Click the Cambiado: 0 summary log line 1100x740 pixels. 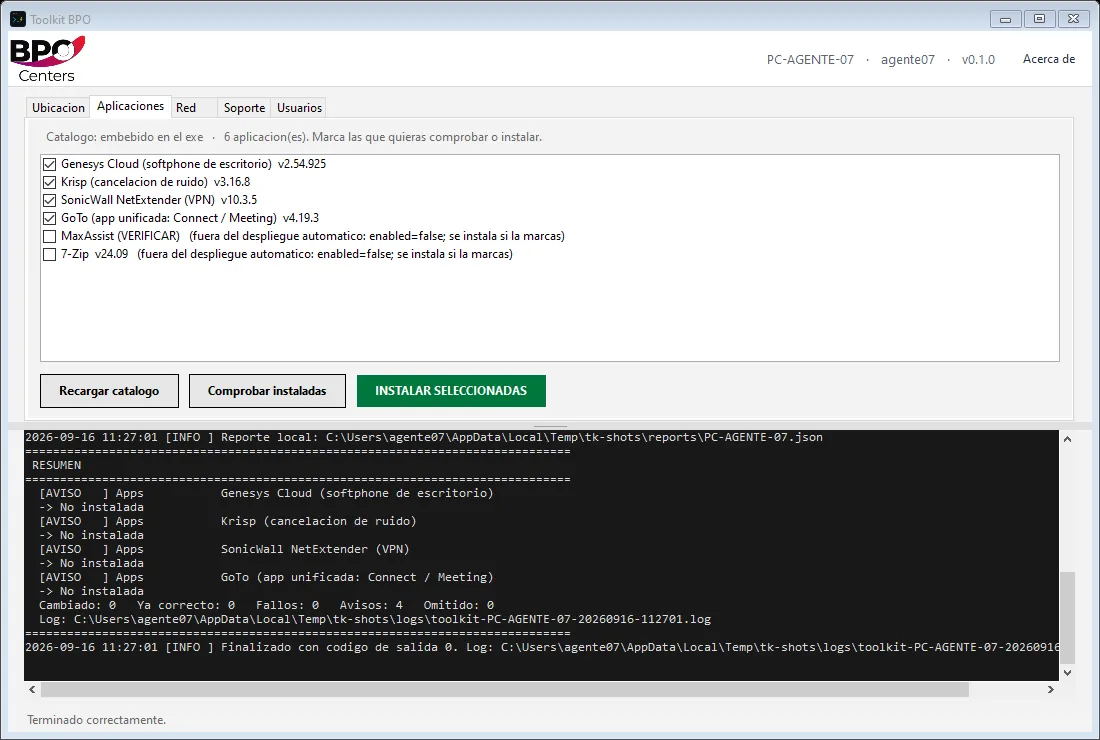[x=267, y=605]
